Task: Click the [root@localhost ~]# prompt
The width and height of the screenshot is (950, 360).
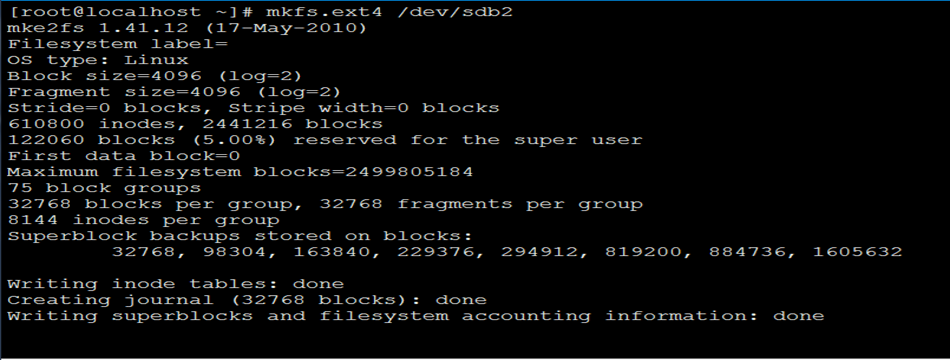Action: coord(130,12)
